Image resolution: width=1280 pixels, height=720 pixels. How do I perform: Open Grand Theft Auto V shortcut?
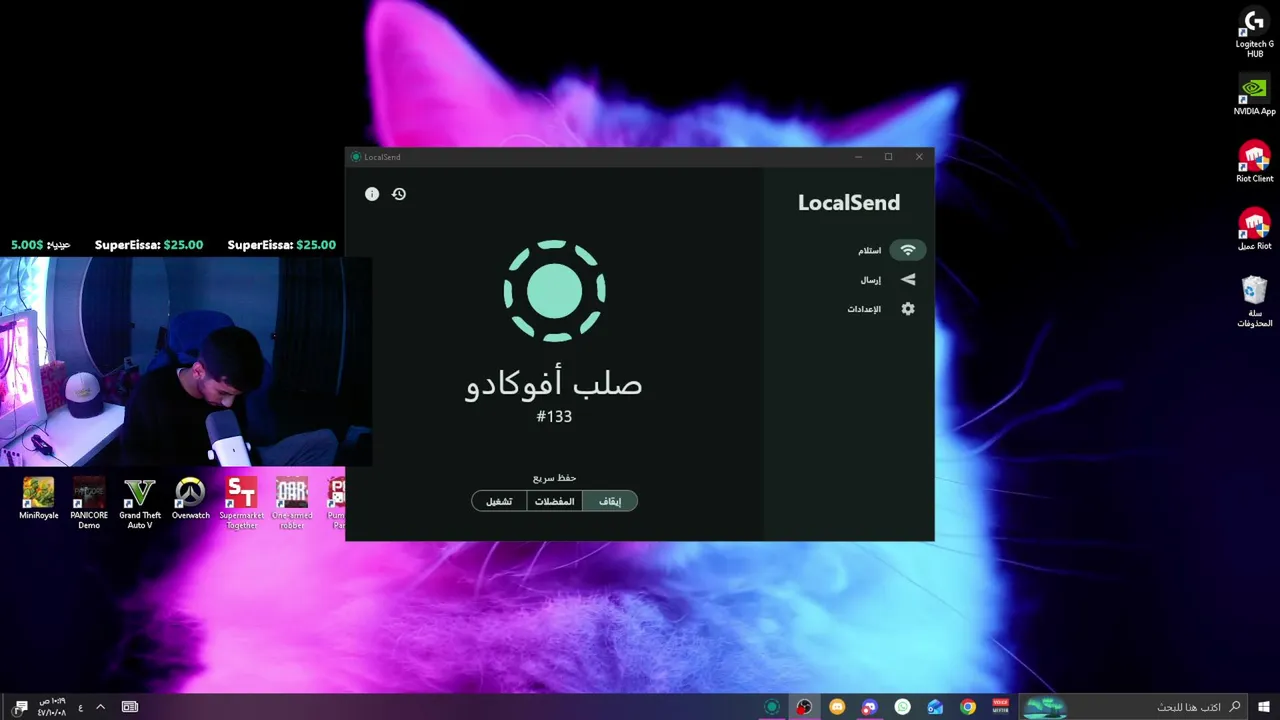click(x=140, y=503)
